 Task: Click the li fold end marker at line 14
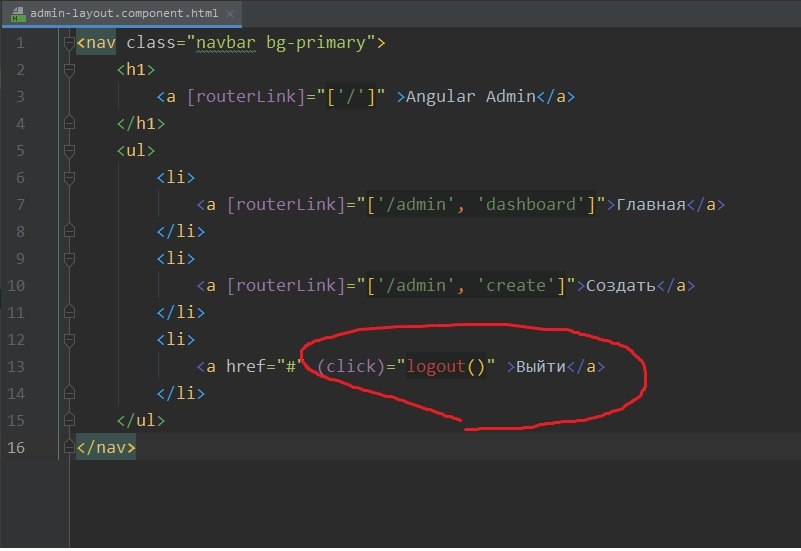(x=69, y=393)
